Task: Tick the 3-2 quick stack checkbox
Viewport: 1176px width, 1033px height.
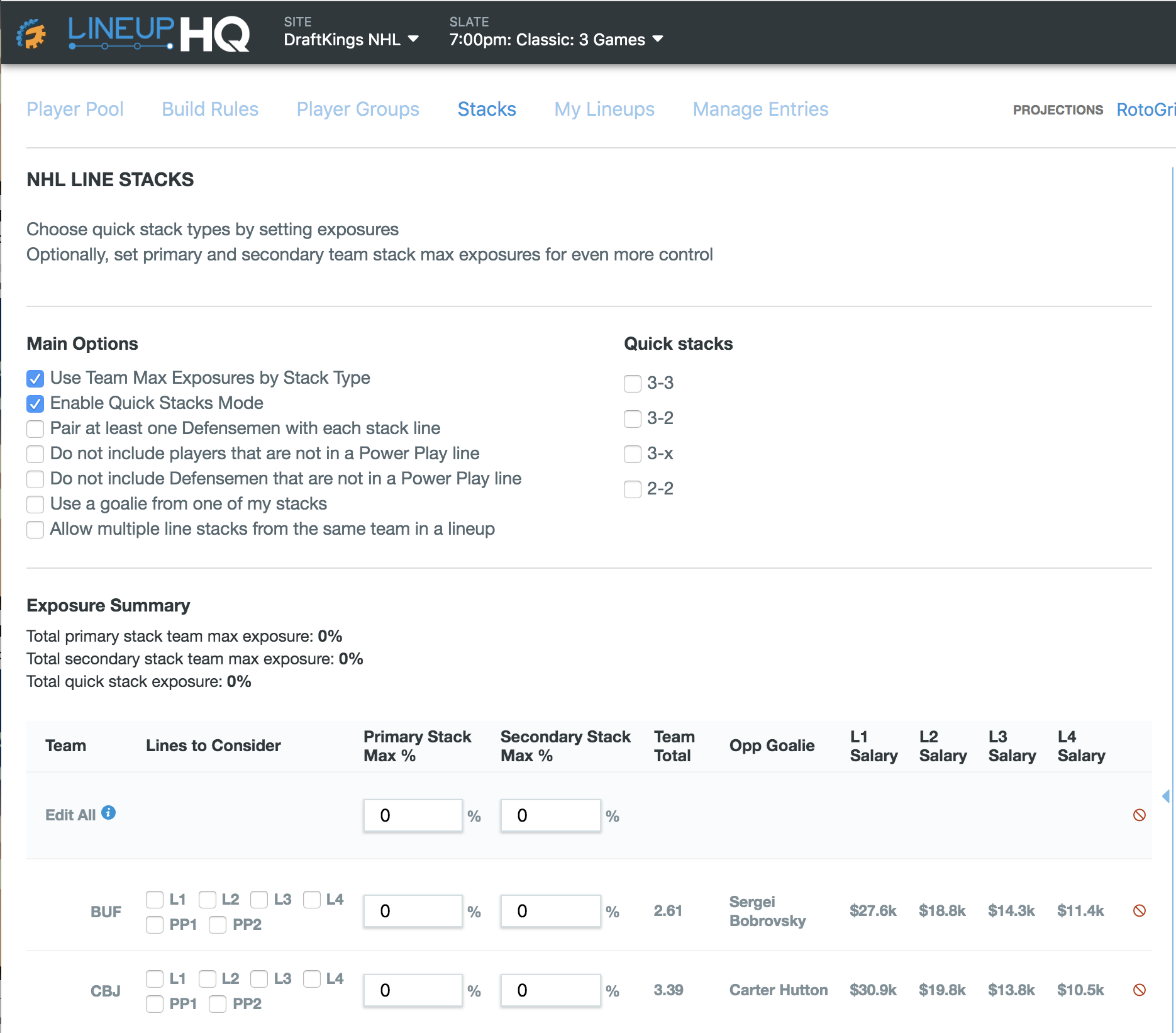Action: point(633,419)
